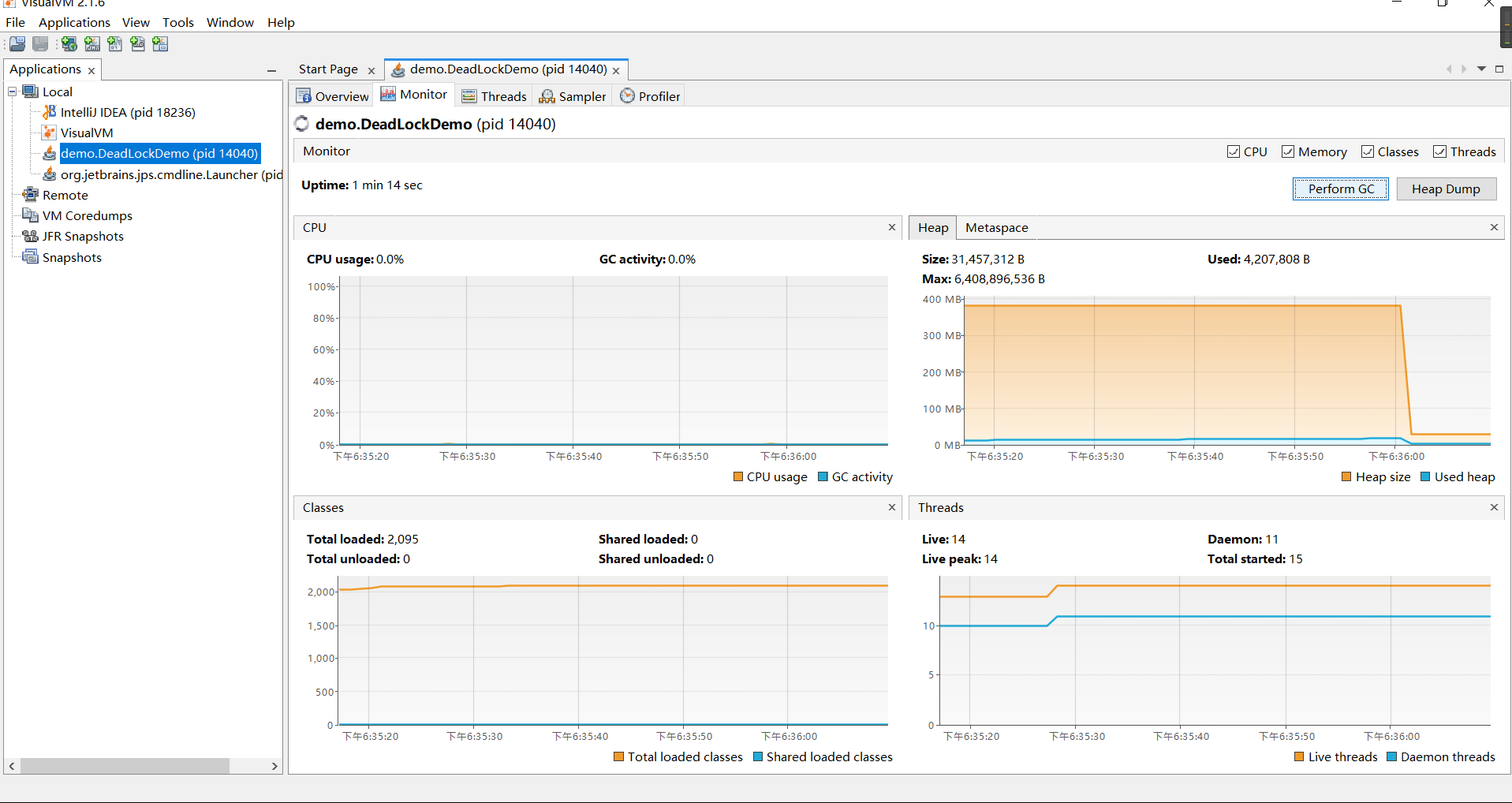1512x803 pixels.
Task: Click the Profiler tab clock icon
Action: tap(627, 95)
